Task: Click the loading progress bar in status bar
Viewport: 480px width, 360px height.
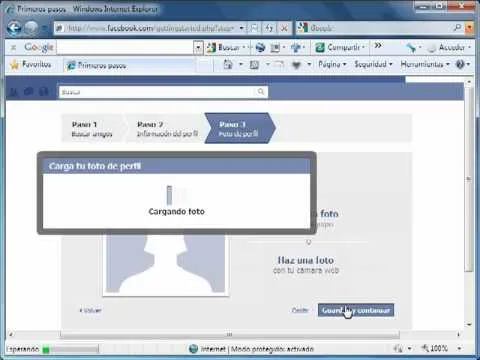Action: pos(70,349)
